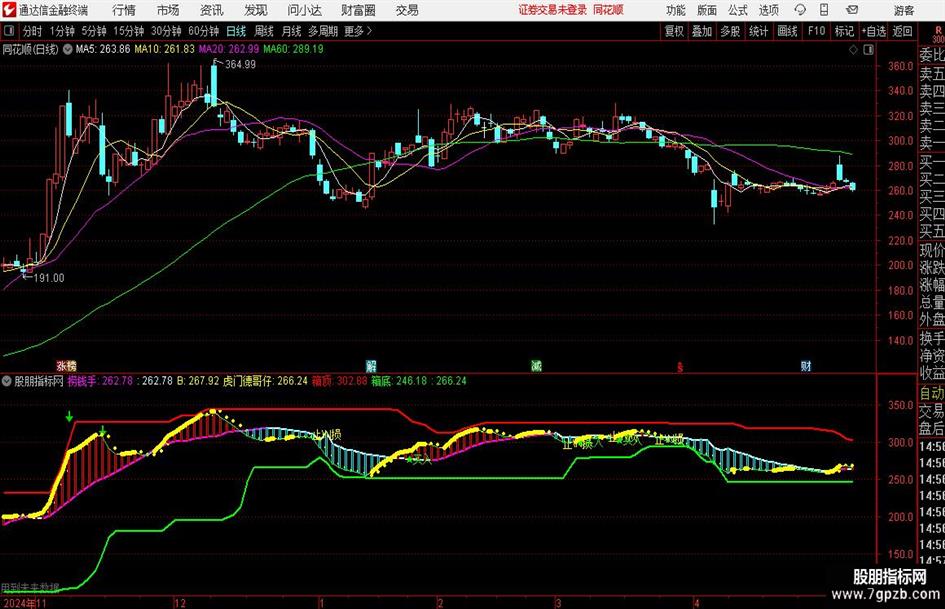The image size is (945, 609).
Task: Click the diamond icon above the price axis
Action: [853, 50]
